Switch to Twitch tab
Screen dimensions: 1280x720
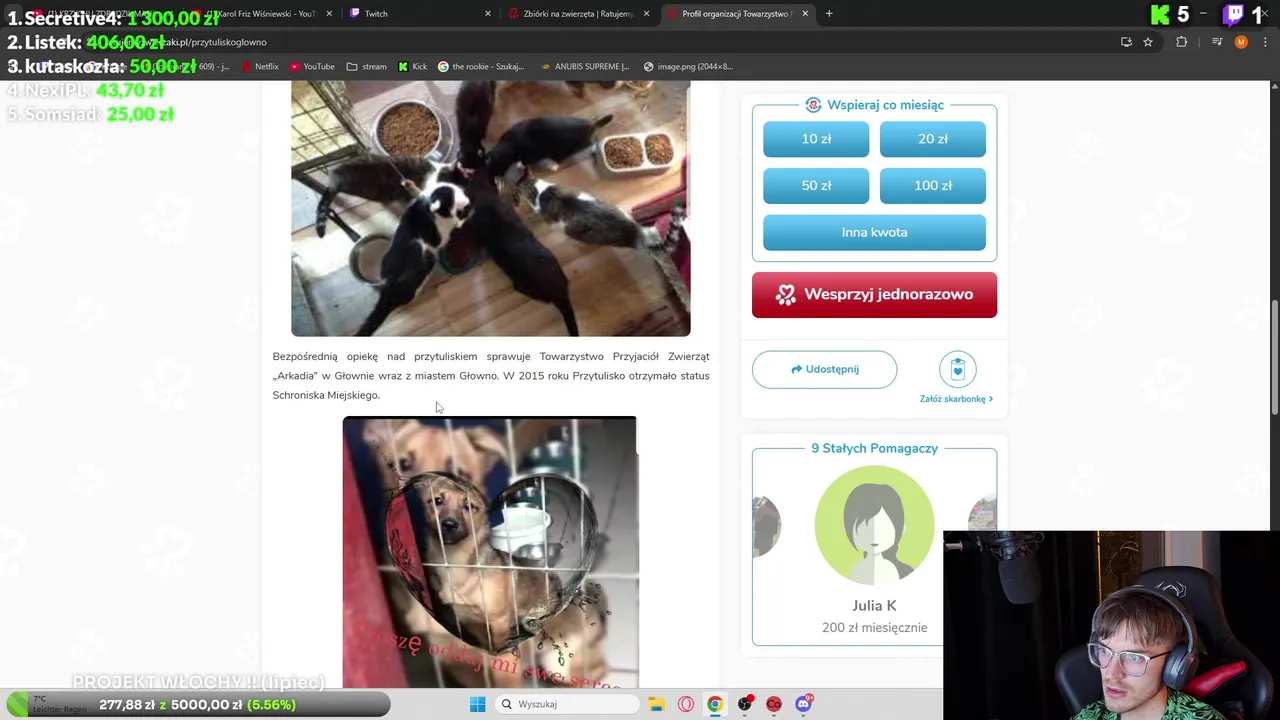point(418,13)
